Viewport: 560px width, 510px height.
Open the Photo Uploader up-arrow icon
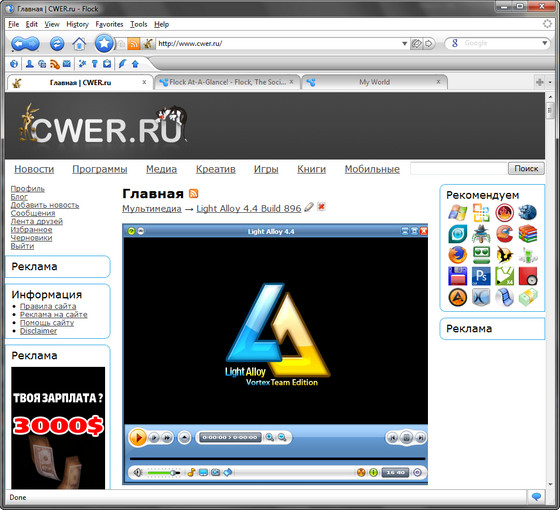click(x=135, y=64)
